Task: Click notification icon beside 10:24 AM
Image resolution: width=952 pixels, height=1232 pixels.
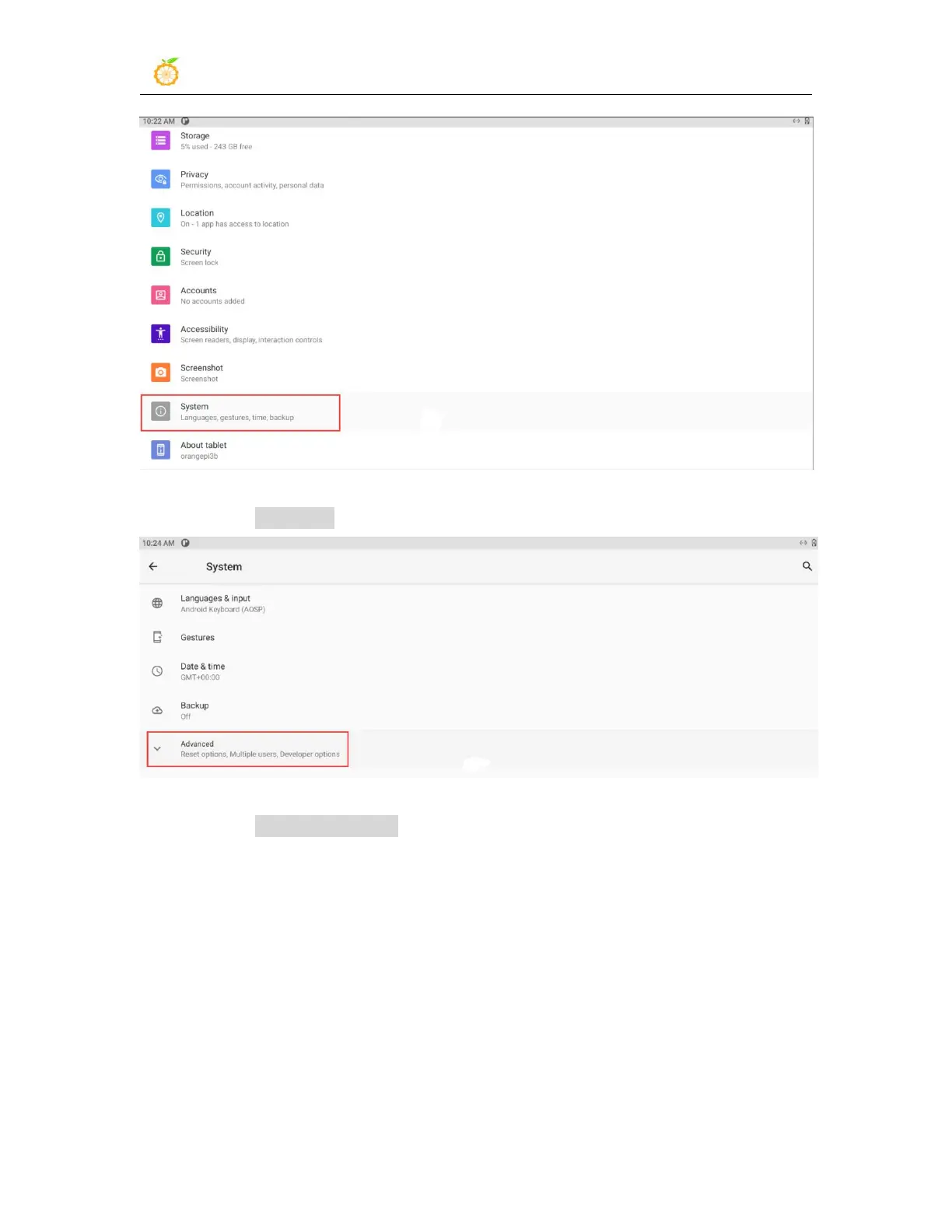Action: coord(185,543)
